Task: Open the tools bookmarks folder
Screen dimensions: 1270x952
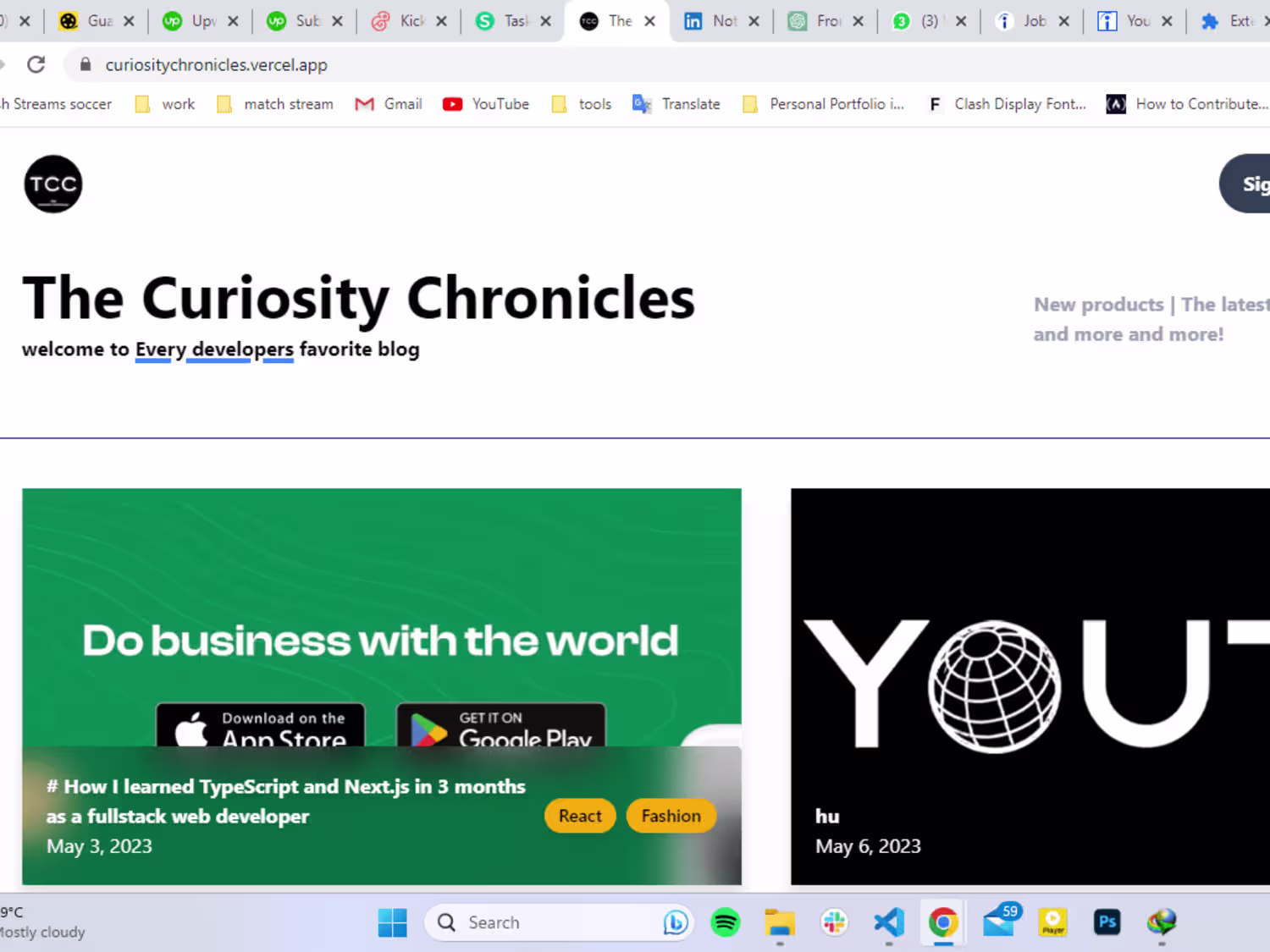Action: (582, 104)
